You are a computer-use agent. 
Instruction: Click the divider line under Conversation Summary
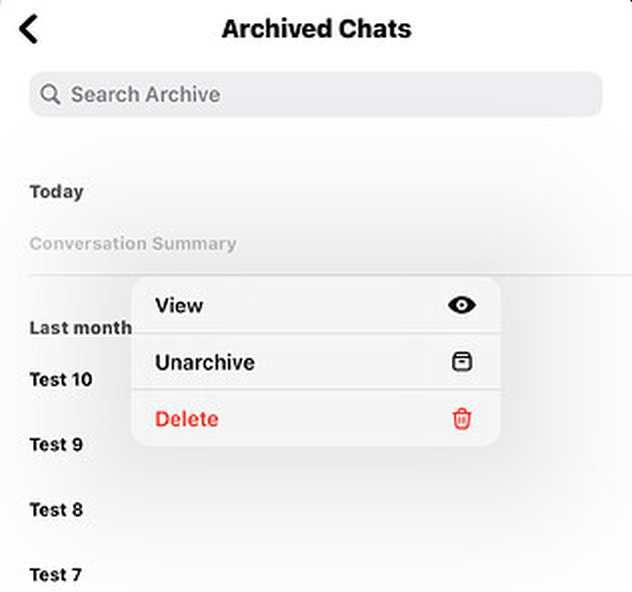[330, 275]
